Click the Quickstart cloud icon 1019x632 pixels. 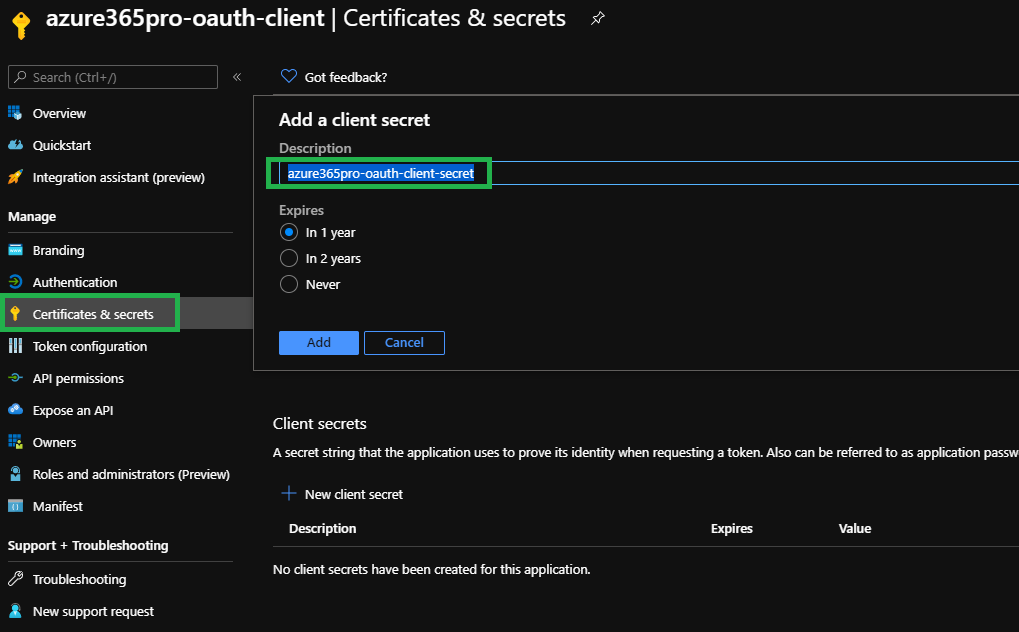click(15, 145)
